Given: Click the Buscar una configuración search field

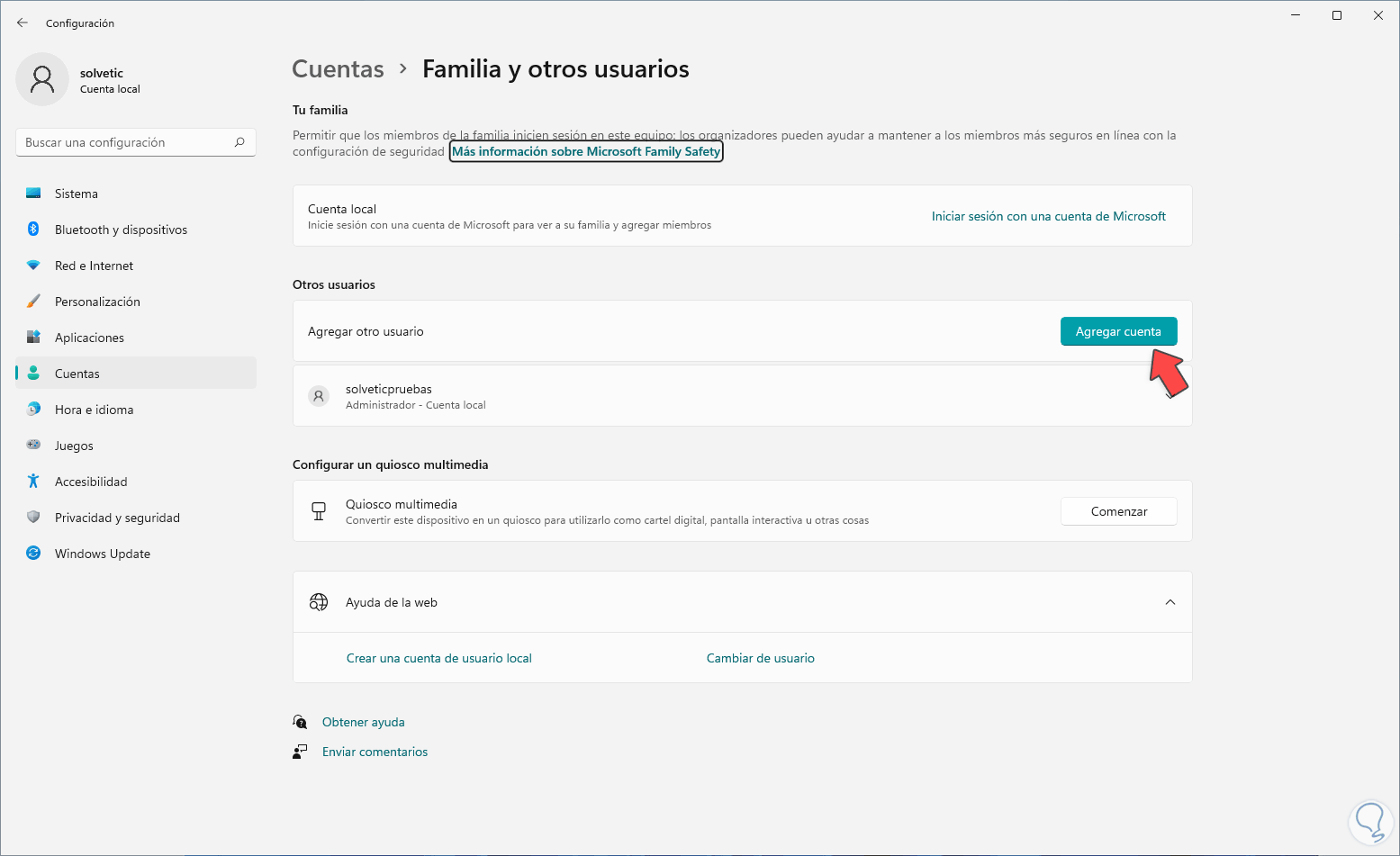Looking at the screenshot, I should 126,142.
